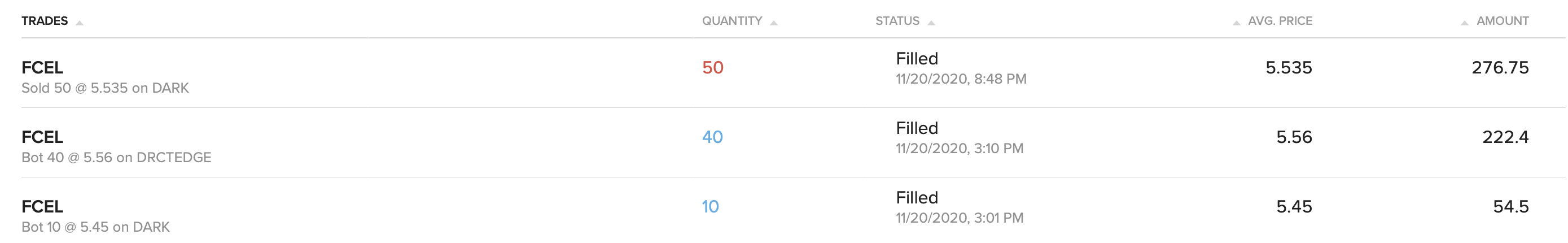1568x243 pixels.
Task: Click the sort arrow next to QUANTITY
Action: 774,23
